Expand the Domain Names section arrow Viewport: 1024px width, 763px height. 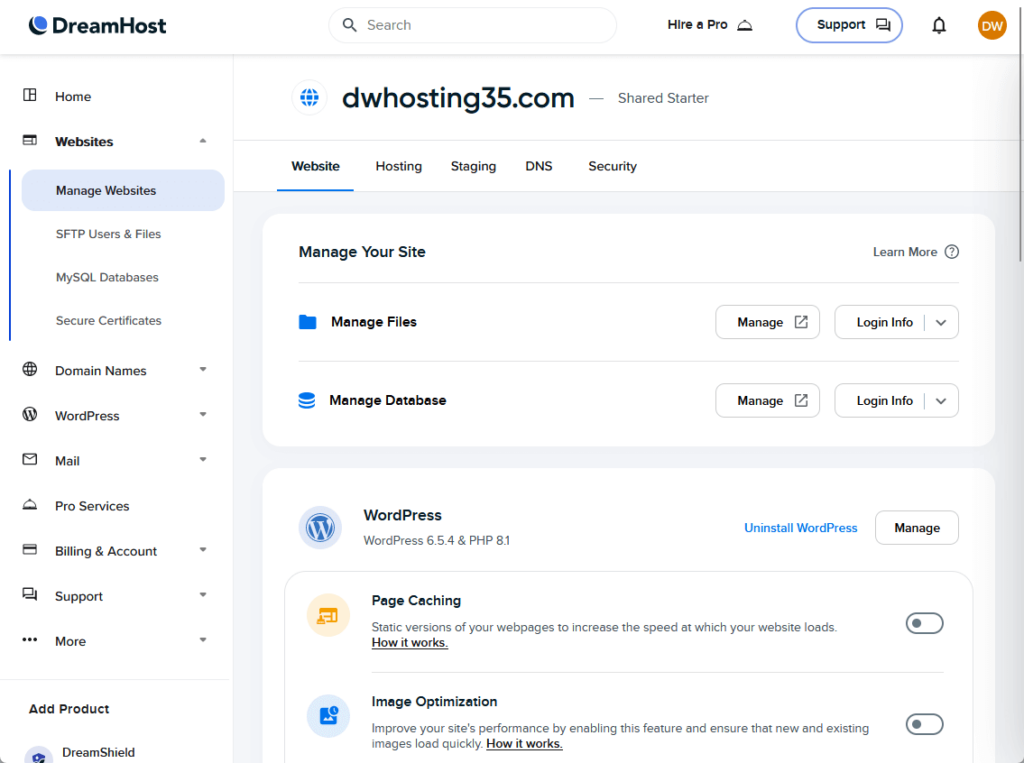pos(203,370)
